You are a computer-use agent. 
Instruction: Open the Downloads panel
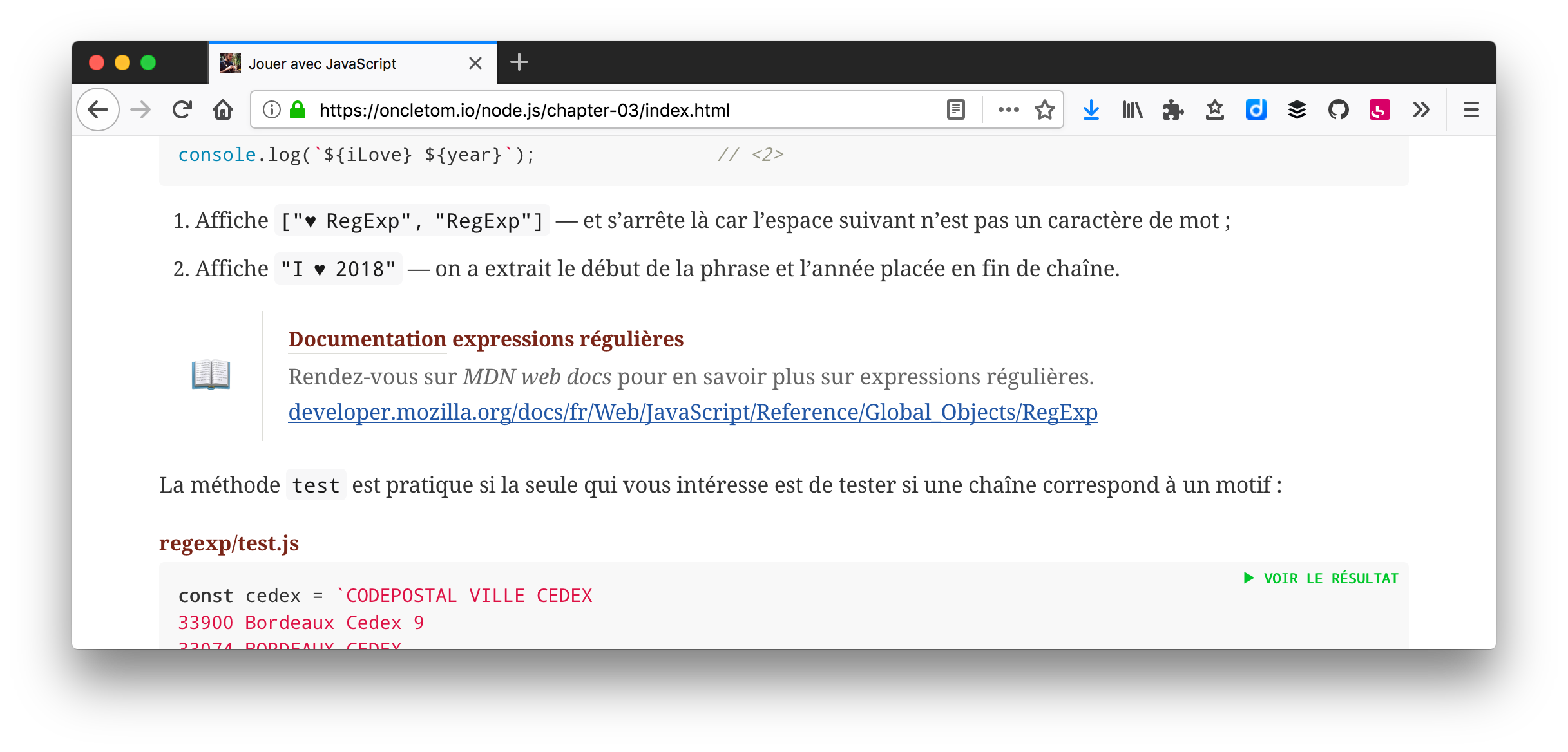(1091, 110)
